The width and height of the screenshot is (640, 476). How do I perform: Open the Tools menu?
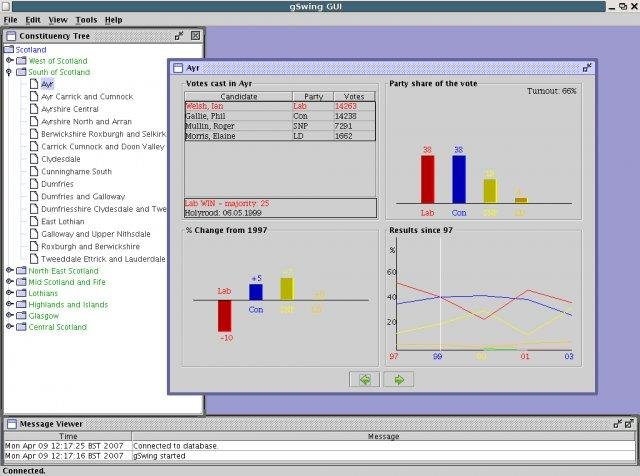tap(86, 20)
